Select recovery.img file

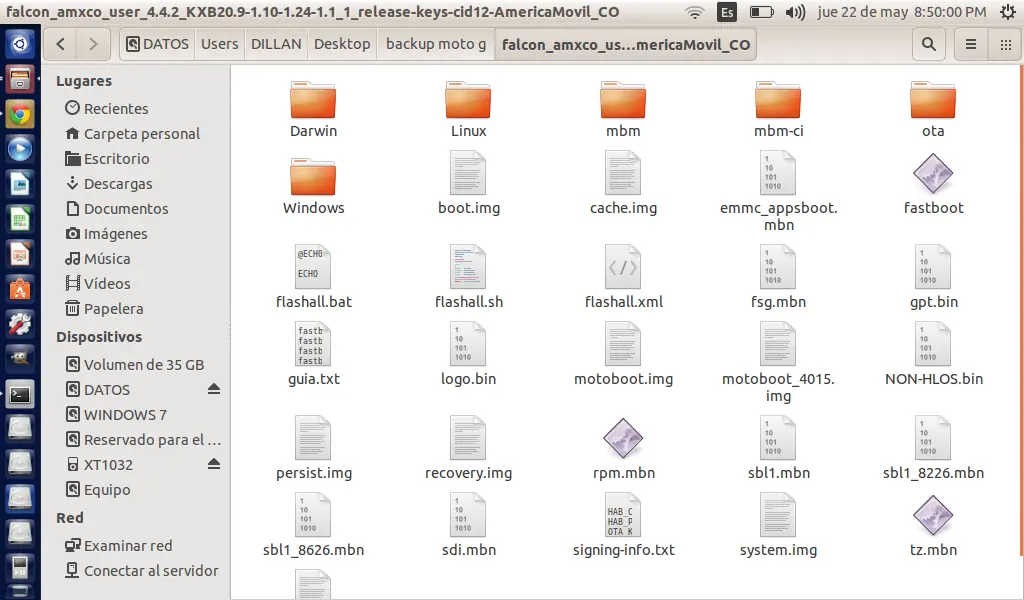point(468,449)
